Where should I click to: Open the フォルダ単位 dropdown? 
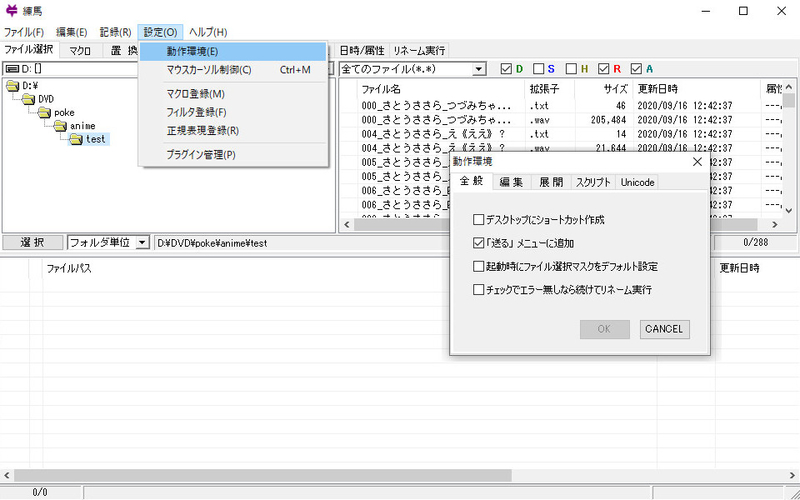(142, 243)
